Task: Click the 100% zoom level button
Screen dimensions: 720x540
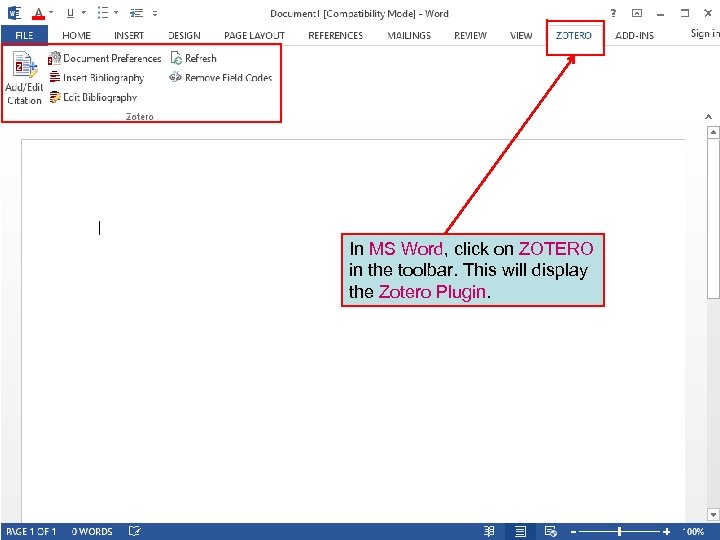Action: click(x=693, y=532)
